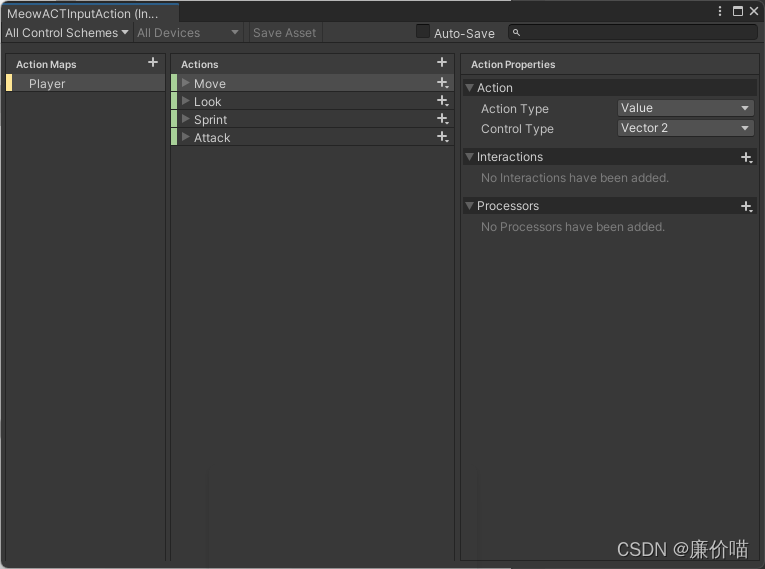Open the Action Type dropdown

(x=685, y=108)
